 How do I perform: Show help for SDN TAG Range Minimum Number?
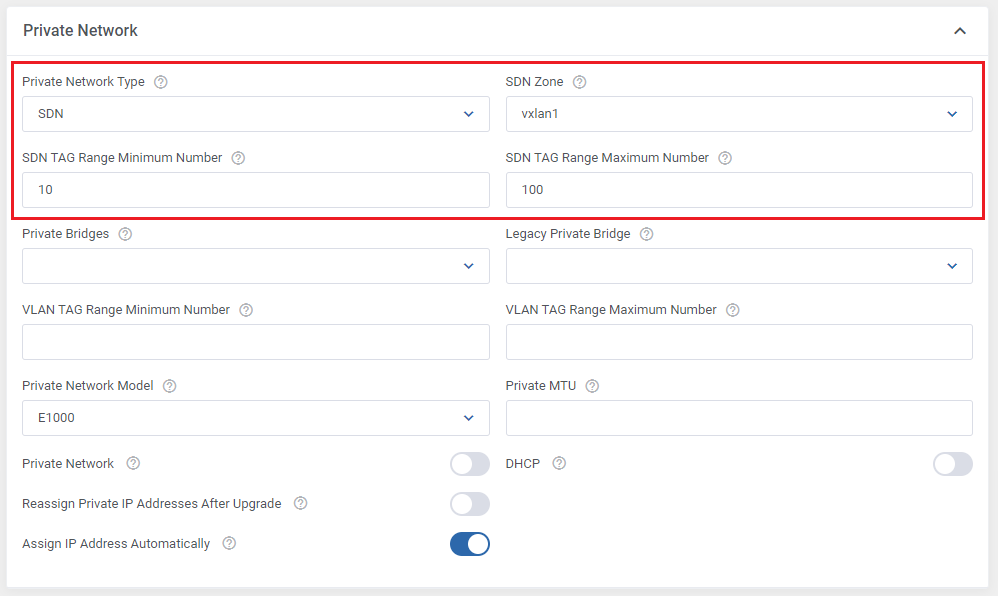[x=238, y=158]
